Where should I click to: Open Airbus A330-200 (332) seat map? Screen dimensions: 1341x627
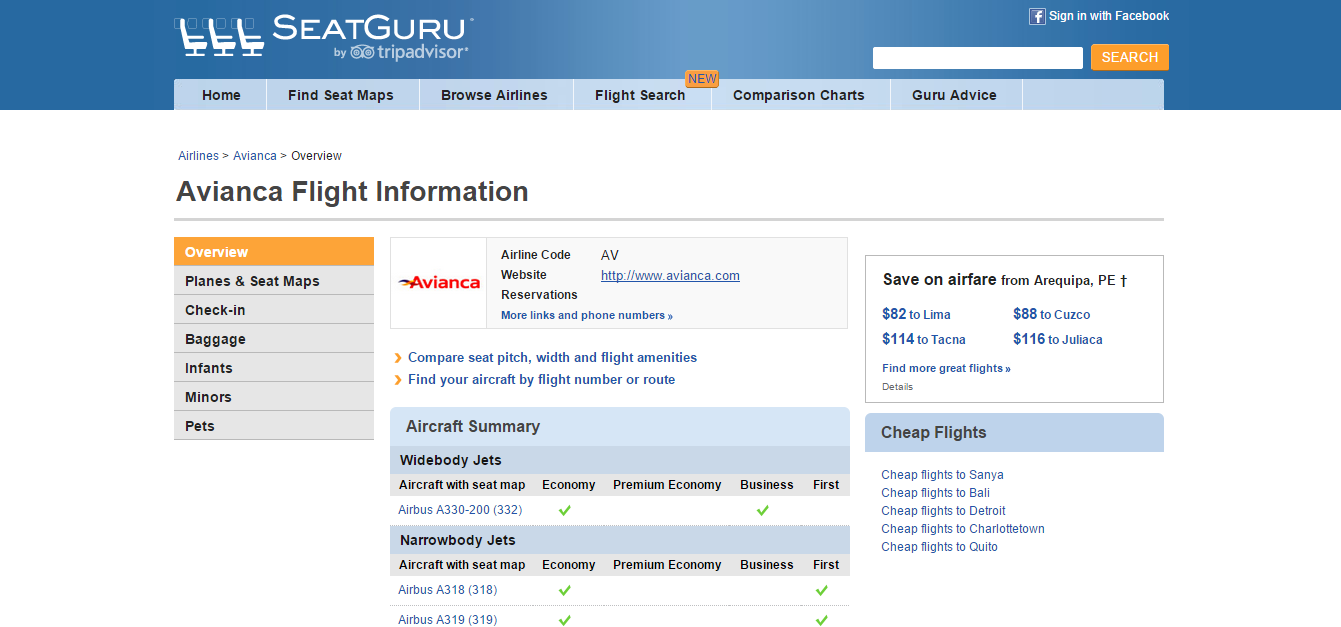460,510
